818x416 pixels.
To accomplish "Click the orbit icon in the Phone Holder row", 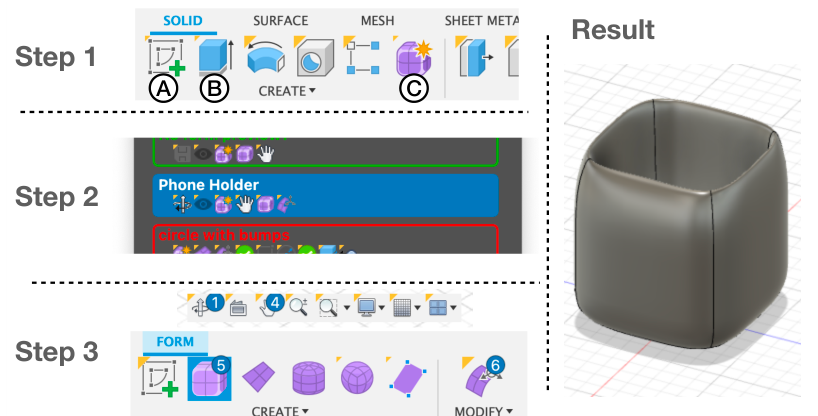I will pyautogui.click(x=182, y=204).
